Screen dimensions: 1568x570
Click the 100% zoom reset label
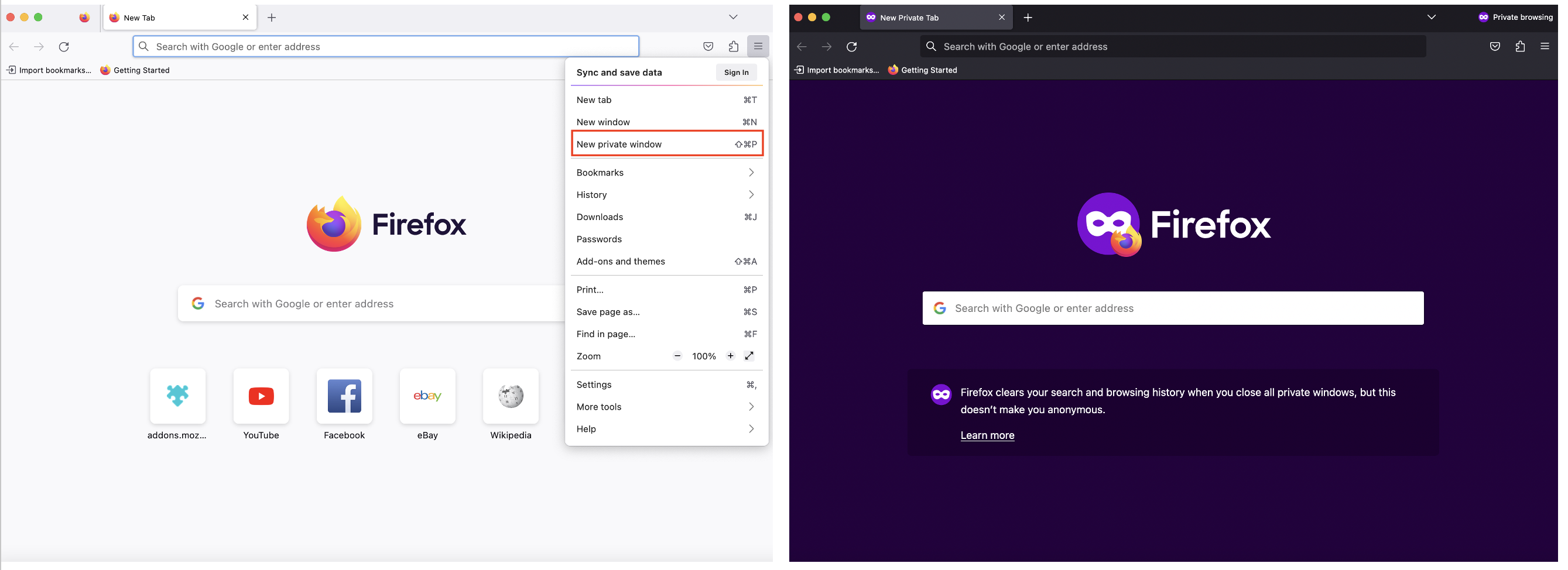click(x=704, y=356)
